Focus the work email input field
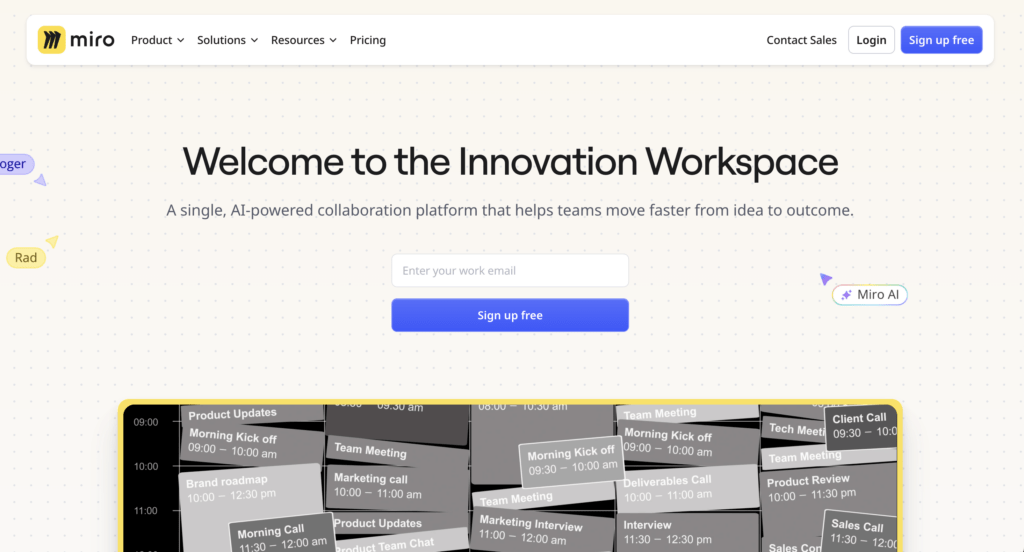The image size is (1024, 552). tap(509, 270)
